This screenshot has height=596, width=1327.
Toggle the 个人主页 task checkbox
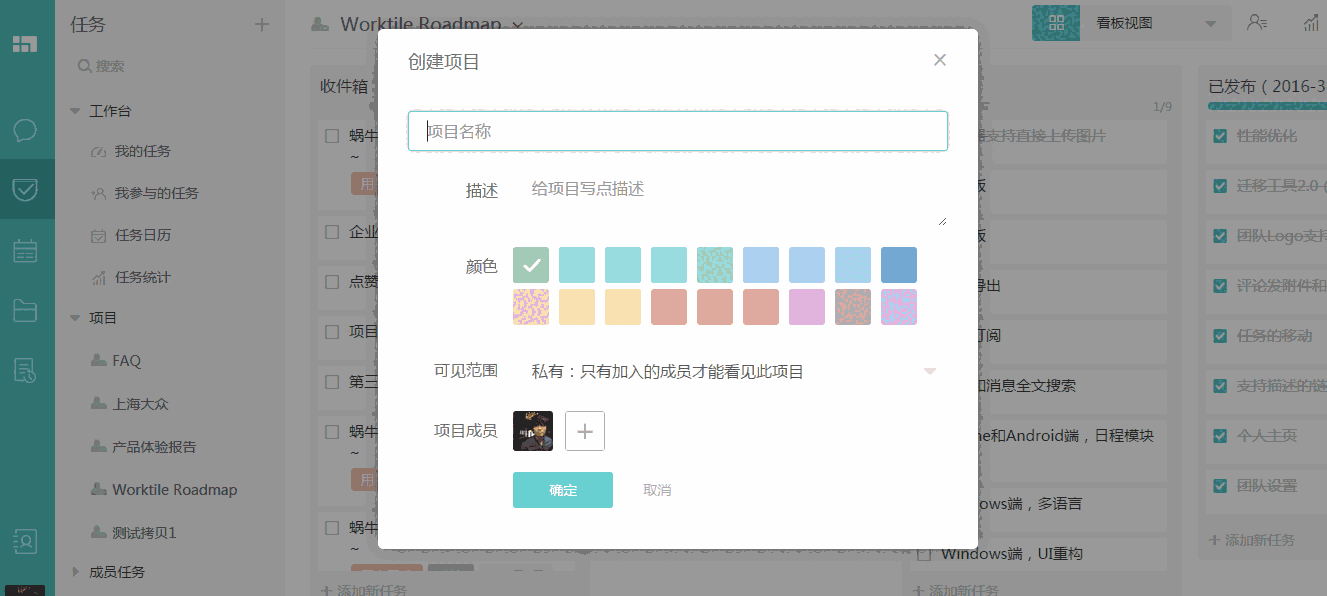[1220, 436]
